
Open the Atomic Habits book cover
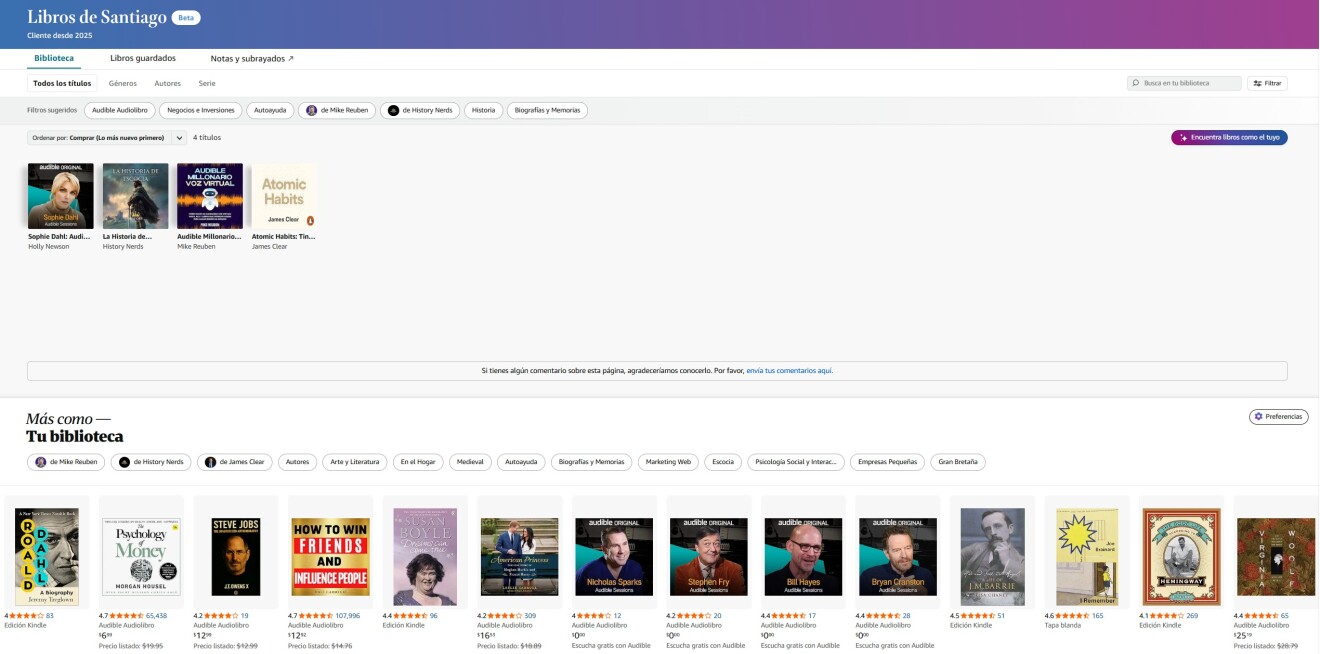[x=284, y=196]
